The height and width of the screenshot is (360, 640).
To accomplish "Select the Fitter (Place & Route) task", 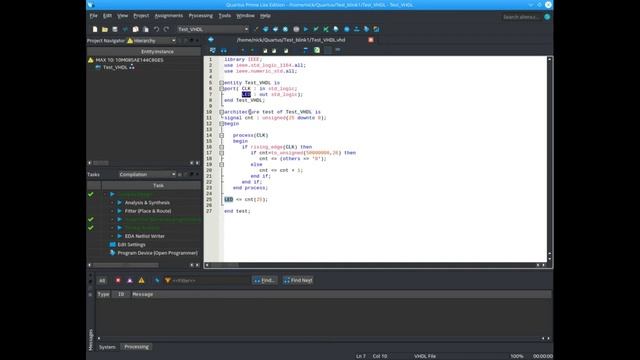I will pos(148,211).
